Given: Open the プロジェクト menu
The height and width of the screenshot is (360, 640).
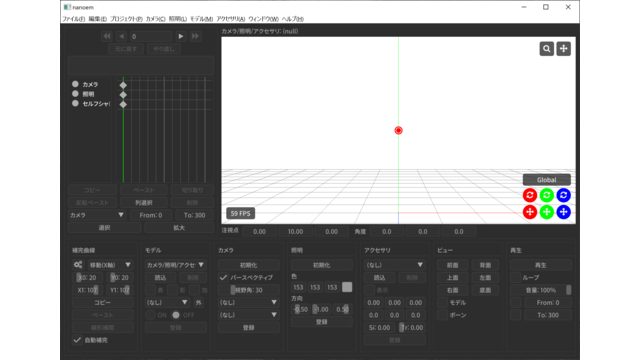Looking at the screenshot, I should (x=126, y=19).
